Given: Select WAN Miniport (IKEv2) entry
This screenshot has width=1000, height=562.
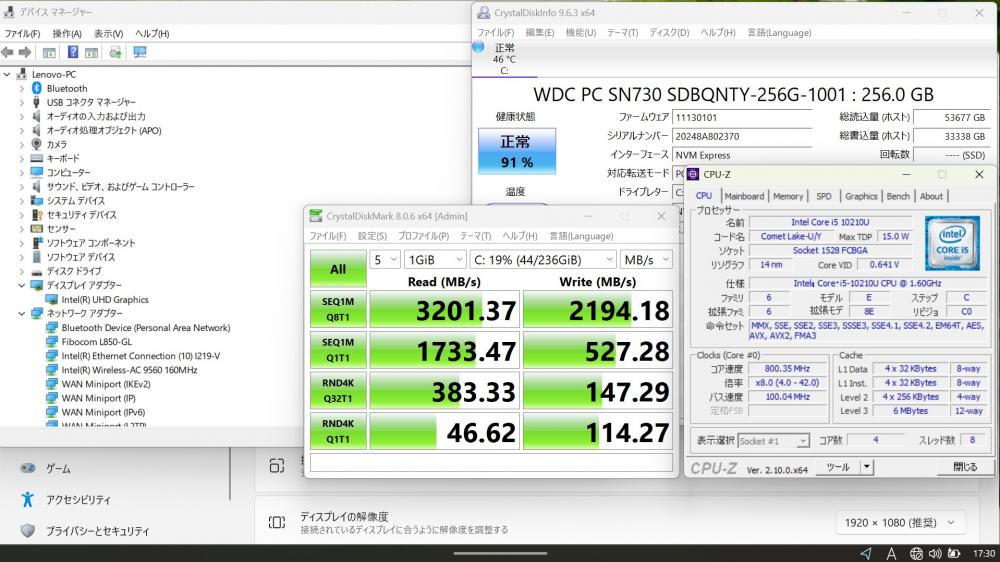Looking at the screenshot, I should tap(106, 383).
